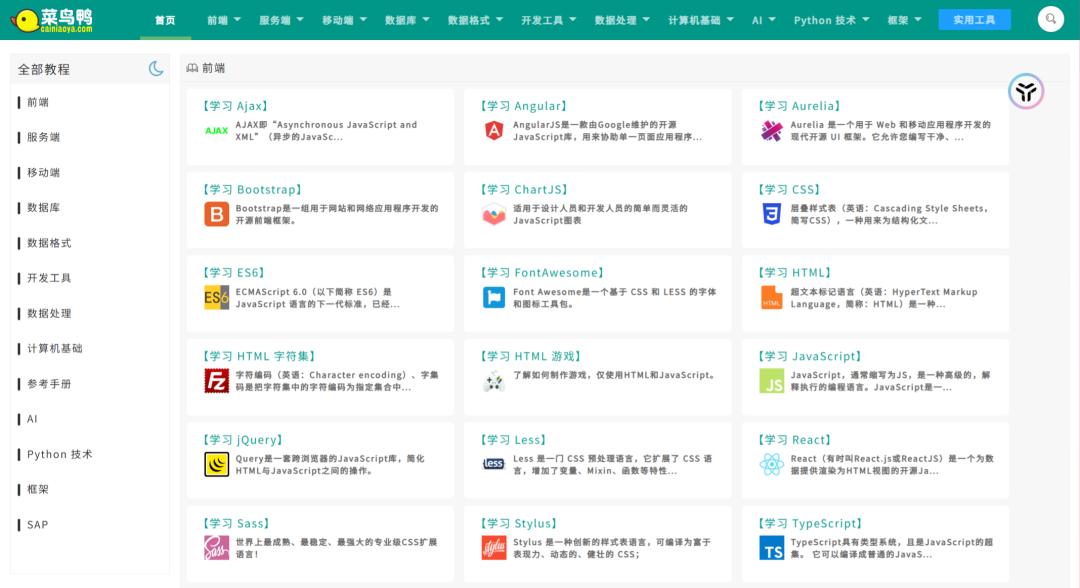The image size is (1080, 588).
Task: Click the CSS3 shield icon
Action: (x=771, y=214)
